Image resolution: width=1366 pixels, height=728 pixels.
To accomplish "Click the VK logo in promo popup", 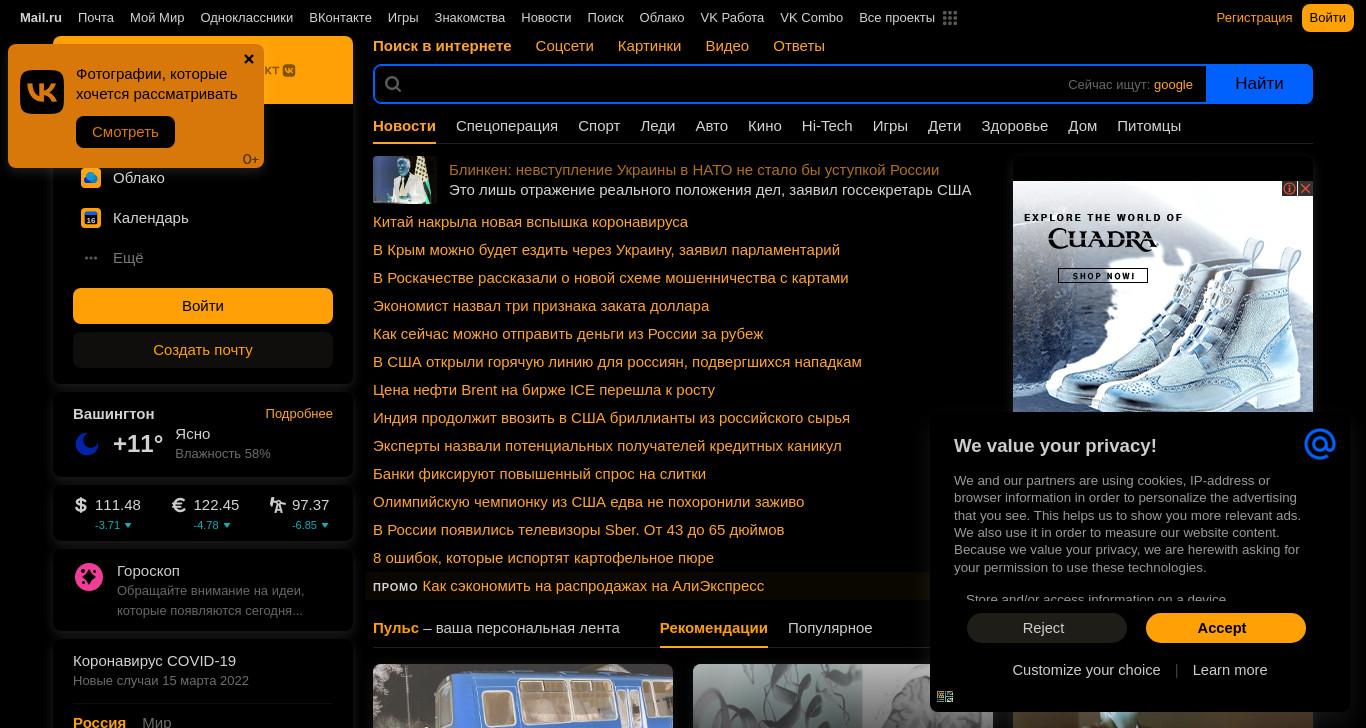I will point(42,92).
